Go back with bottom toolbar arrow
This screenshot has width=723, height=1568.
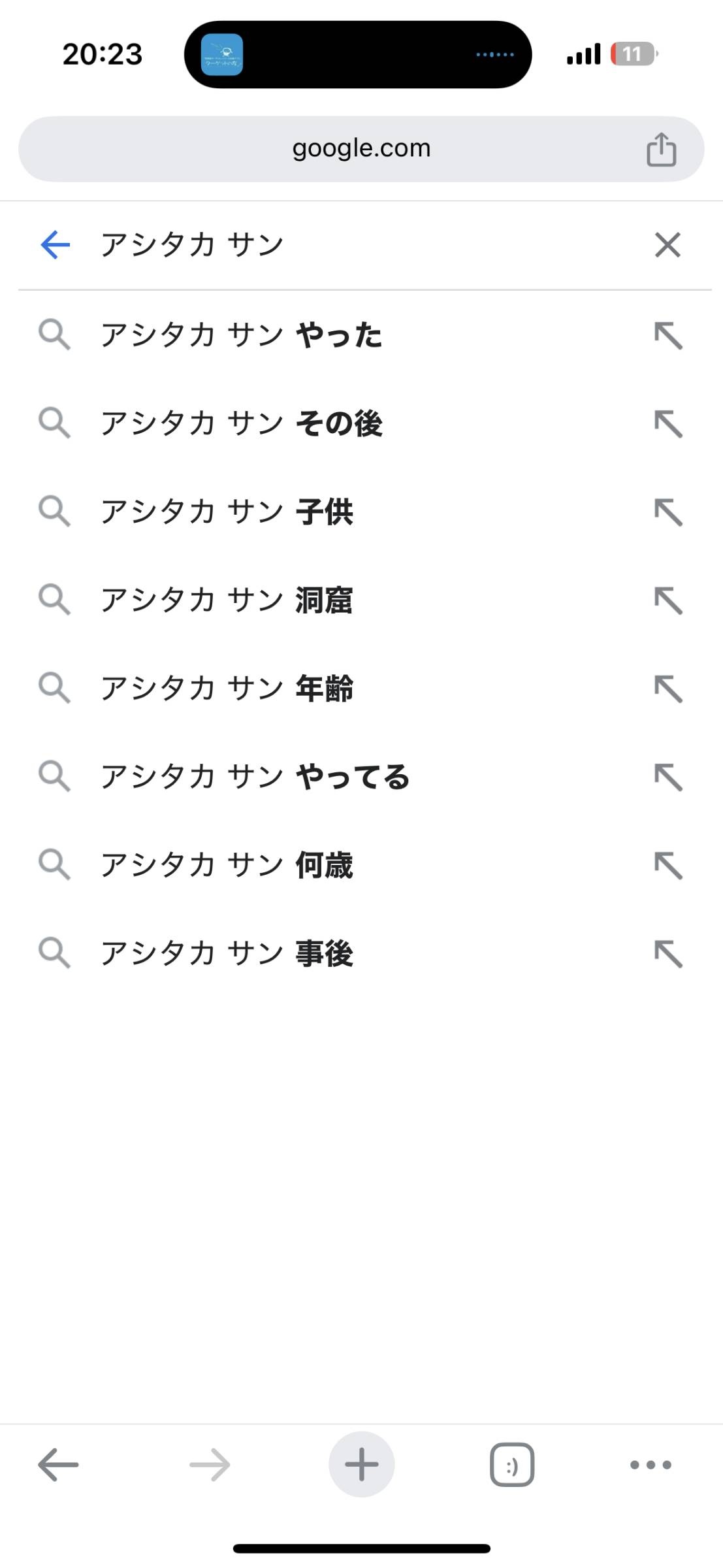coord(58,1465)
